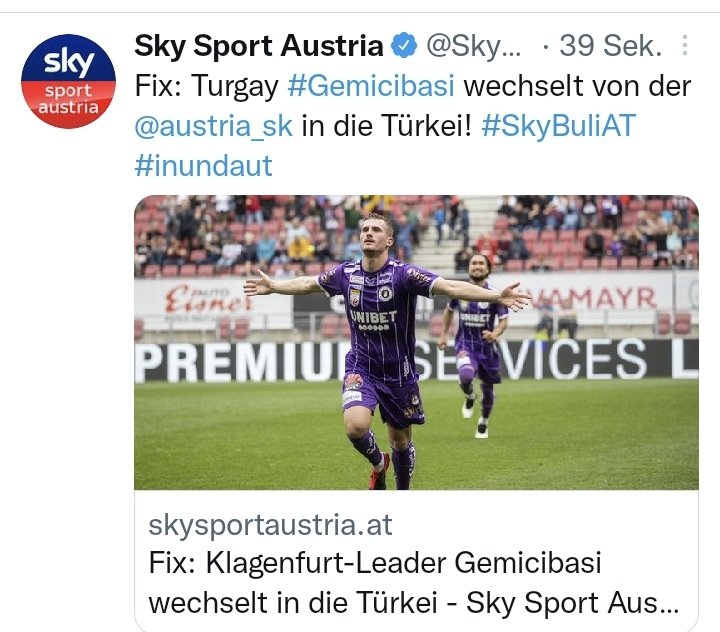Open the Sky Sport Austria profile avatar
Viewport: 720px width, 632px height.
[68, 81]
